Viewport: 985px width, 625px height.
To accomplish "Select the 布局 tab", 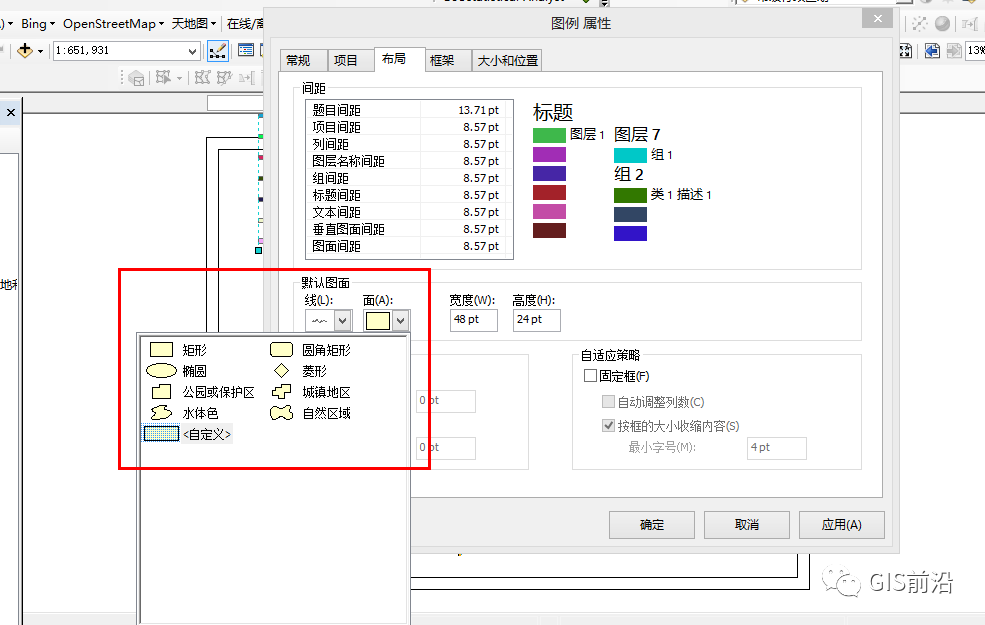I will 400,59.
